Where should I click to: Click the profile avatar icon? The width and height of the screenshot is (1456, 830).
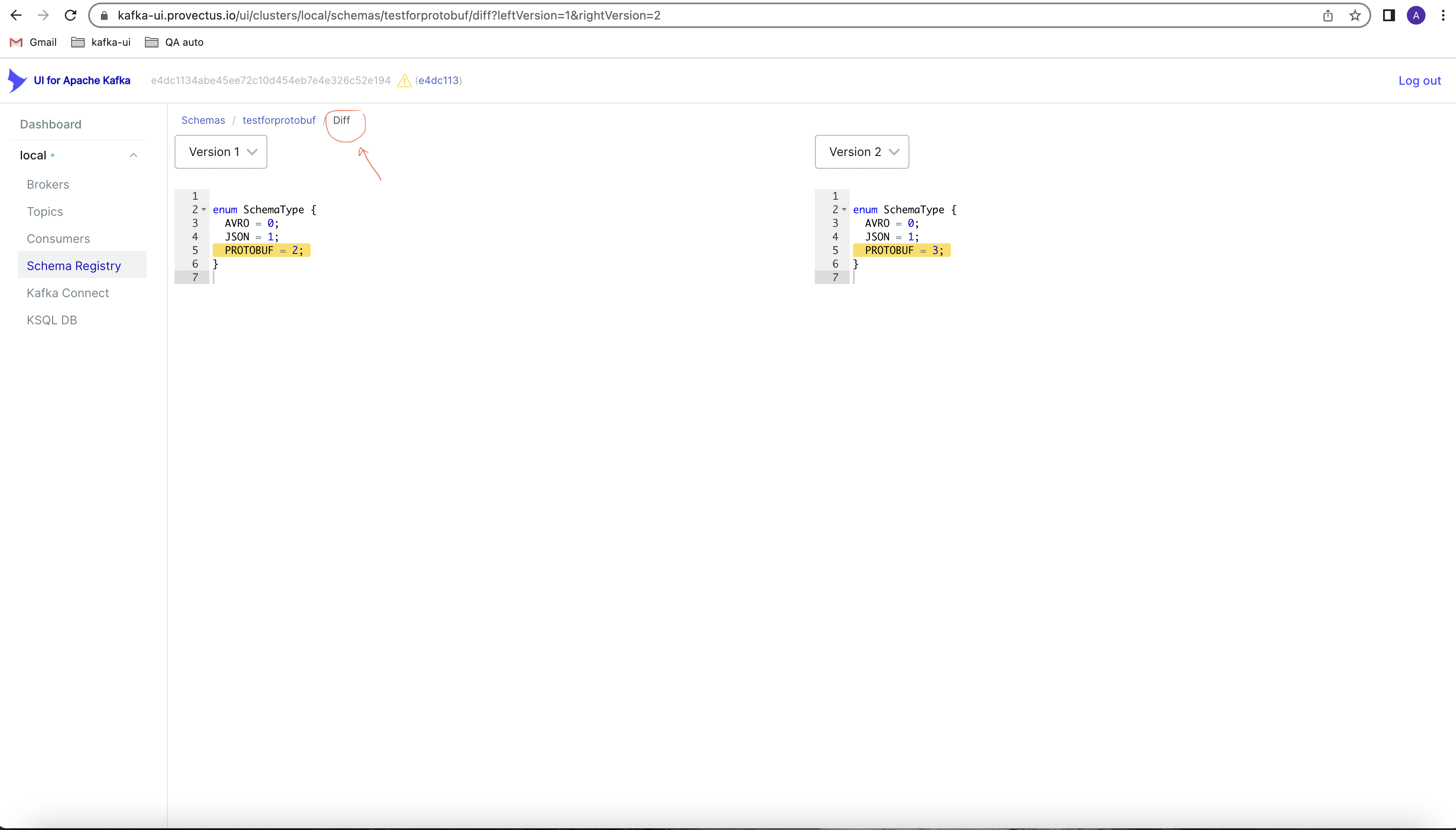(1416, 15)
